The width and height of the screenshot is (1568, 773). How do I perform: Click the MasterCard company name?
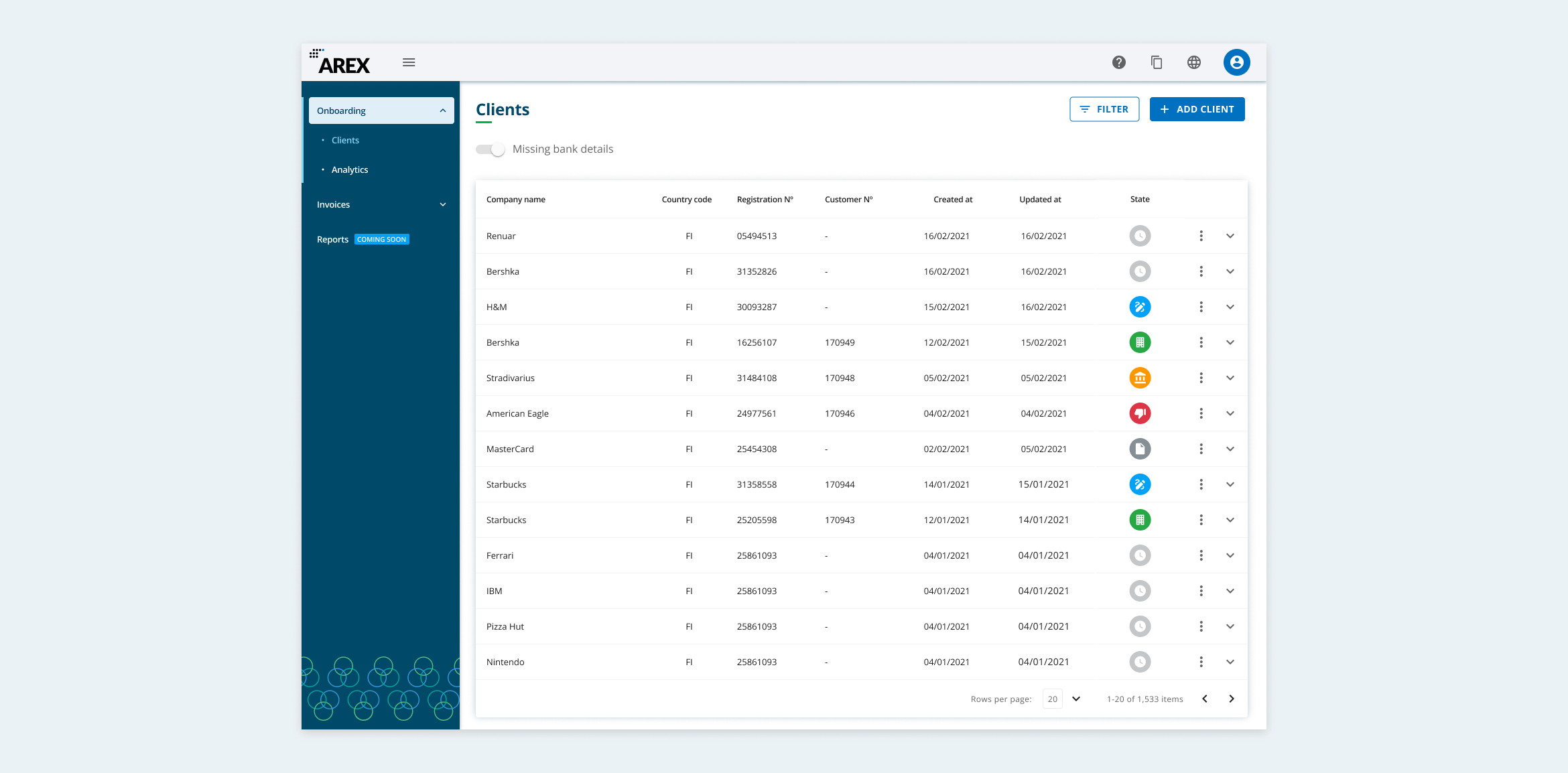(x=510, y=449)
